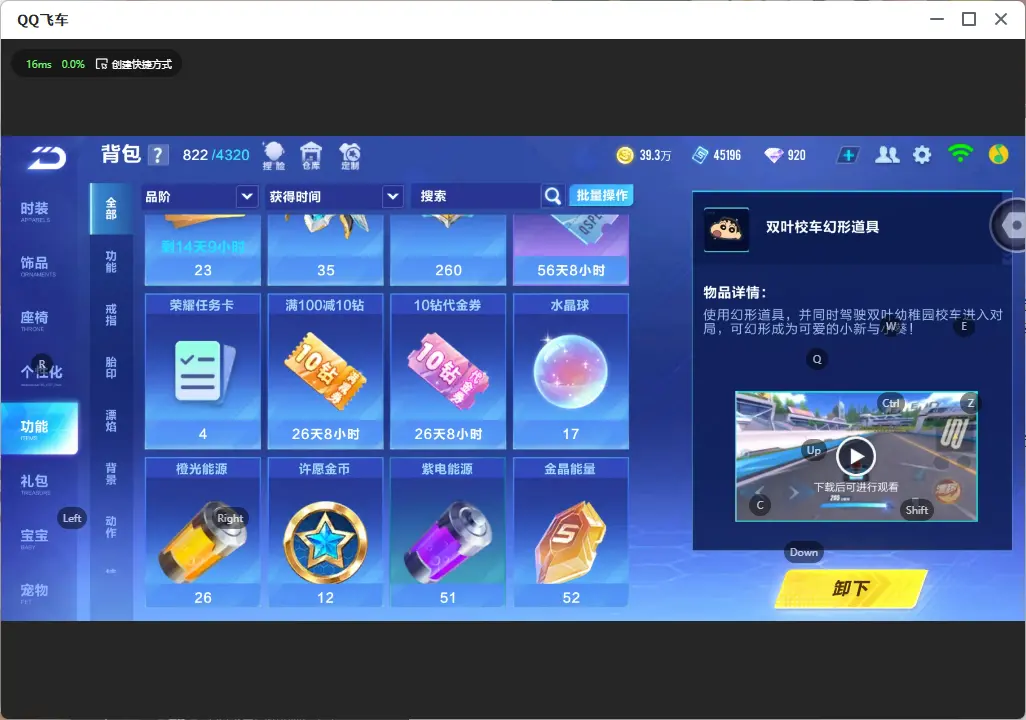Screen dimensions: 1026x720
Task: Select the 10钻代金券 item
Action: tap(448, 371)
